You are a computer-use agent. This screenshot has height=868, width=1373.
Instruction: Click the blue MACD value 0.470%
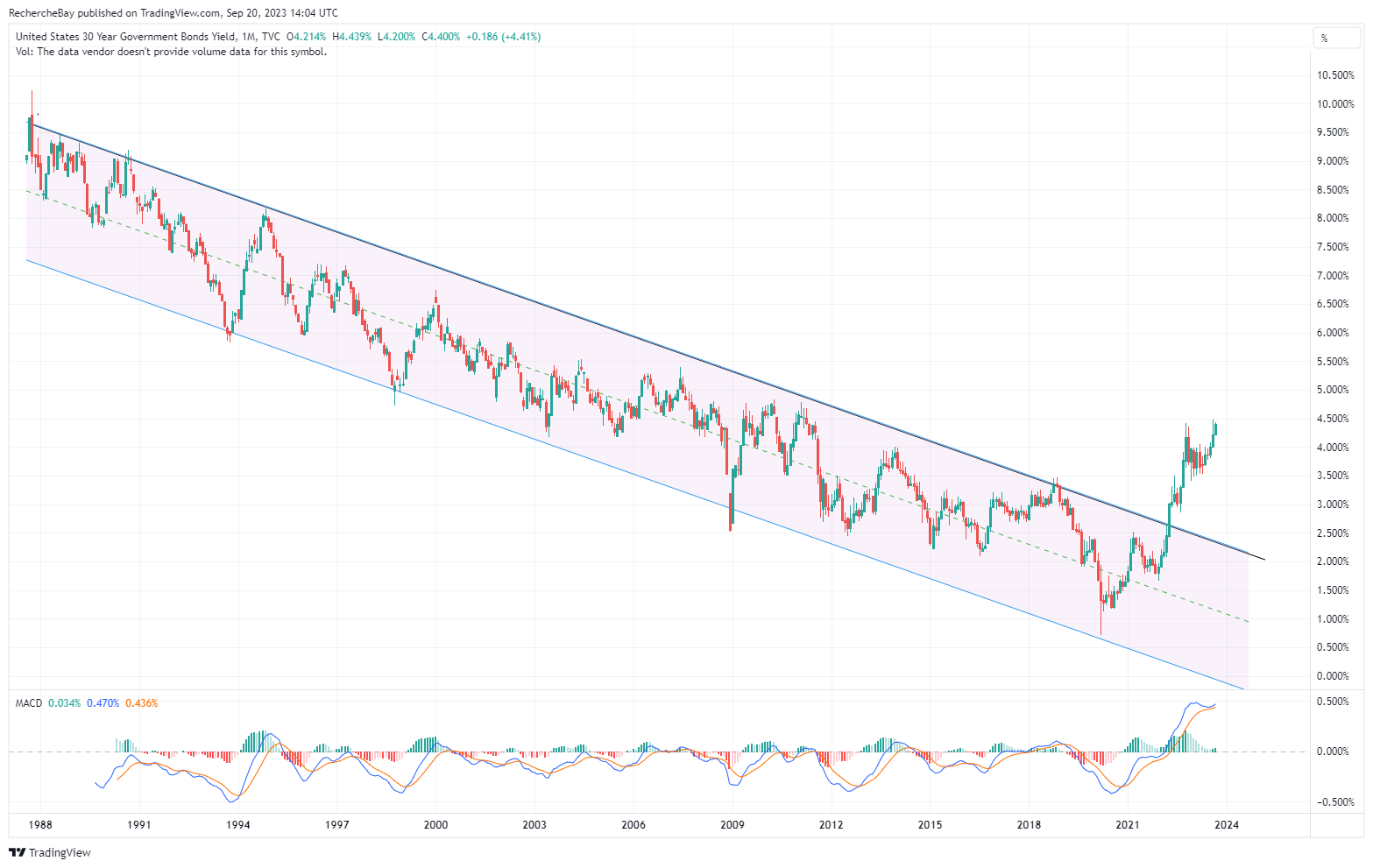103,703
